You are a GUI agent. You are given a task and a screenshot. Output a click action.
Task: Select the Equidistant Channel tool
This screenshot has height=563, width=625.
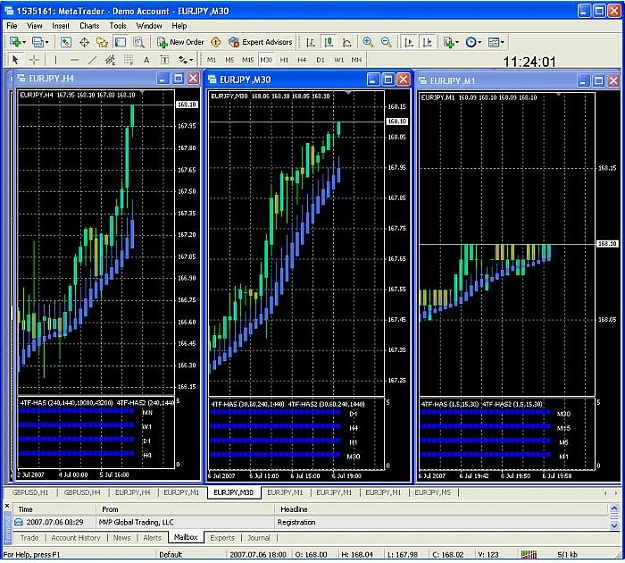pyautogui.click(x=110, y=60)
